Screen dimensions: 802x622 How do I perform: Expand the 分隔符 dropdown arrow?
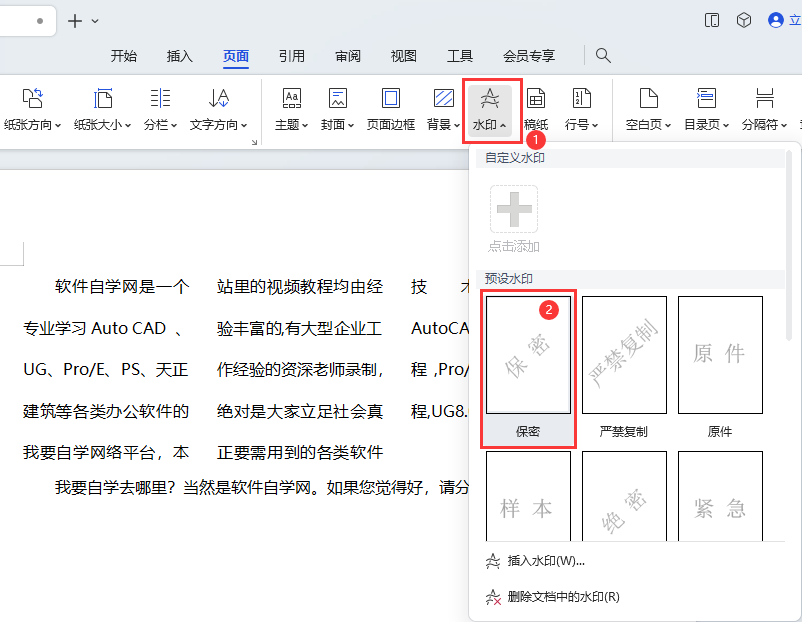tap(784, 125)
